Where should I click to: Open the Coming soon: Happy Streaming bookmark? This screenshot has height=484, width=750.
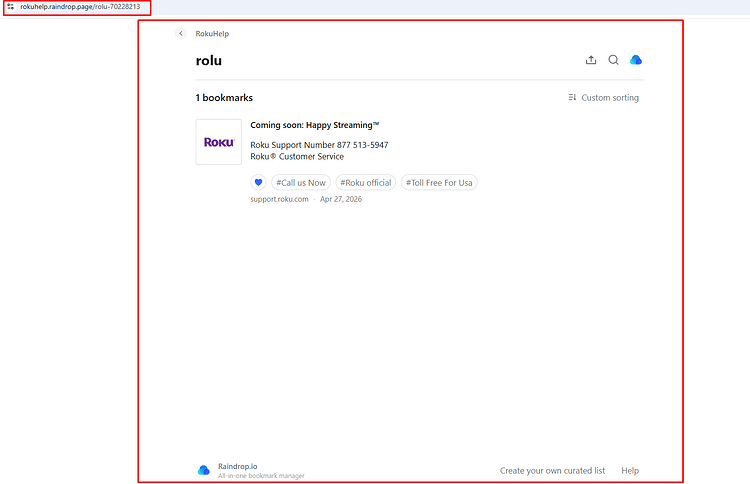pyautogui.click(x=315, y=125)
